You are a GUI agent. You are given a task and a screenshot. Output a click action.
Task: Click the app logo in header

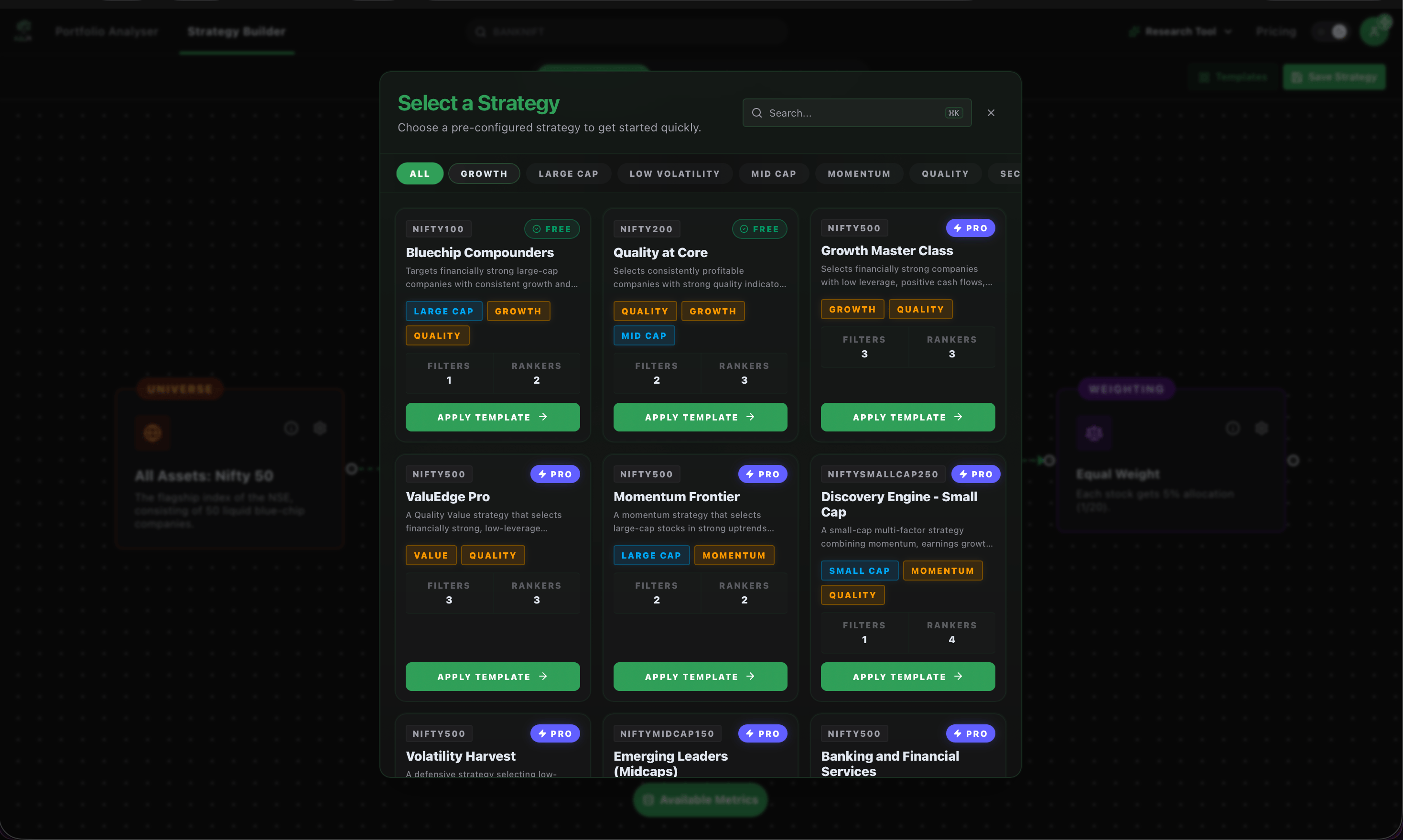pyautogui.click(x=23, y=31)
